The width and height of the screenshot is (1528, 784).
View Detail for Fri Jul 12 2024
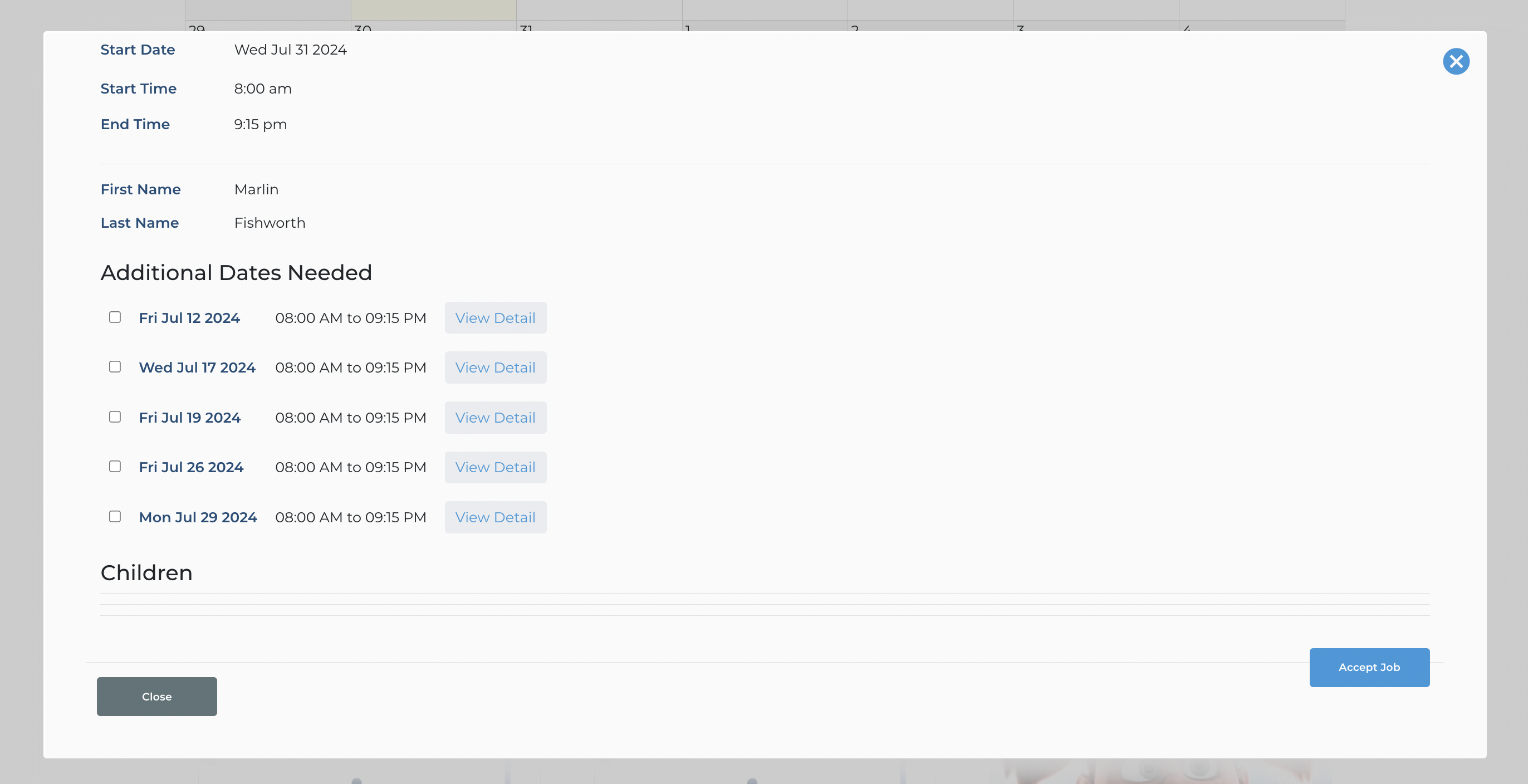495,318
